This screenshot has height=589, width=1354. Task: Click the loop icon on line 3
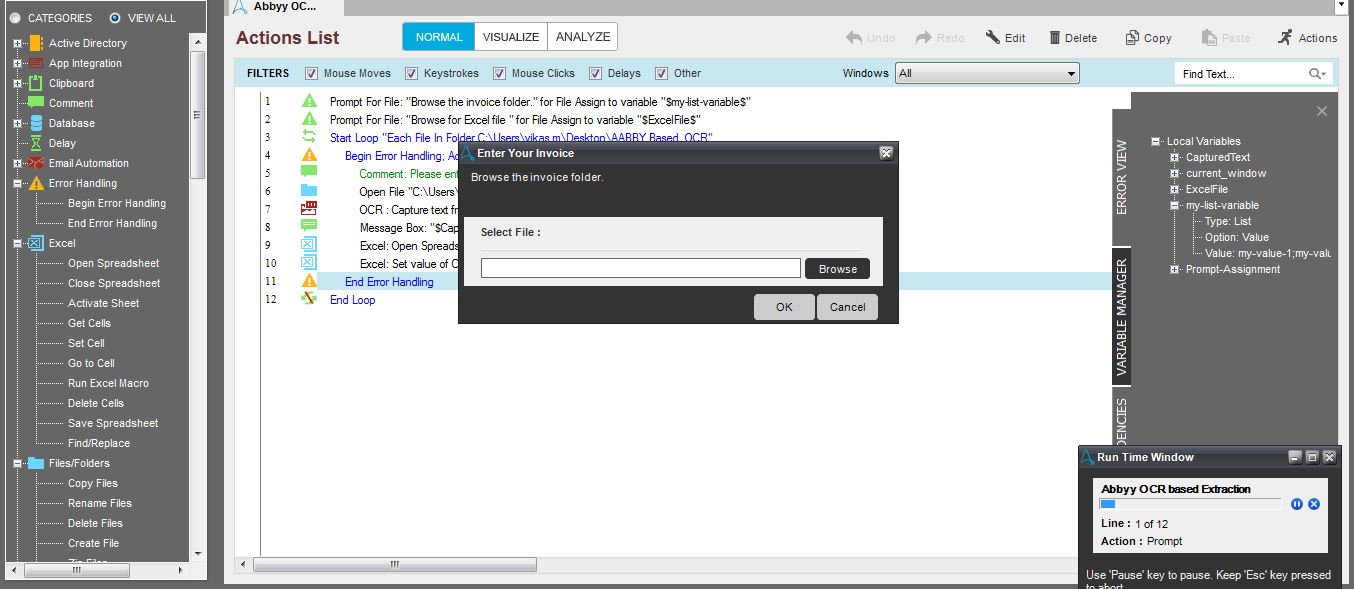tap(309, 137)
